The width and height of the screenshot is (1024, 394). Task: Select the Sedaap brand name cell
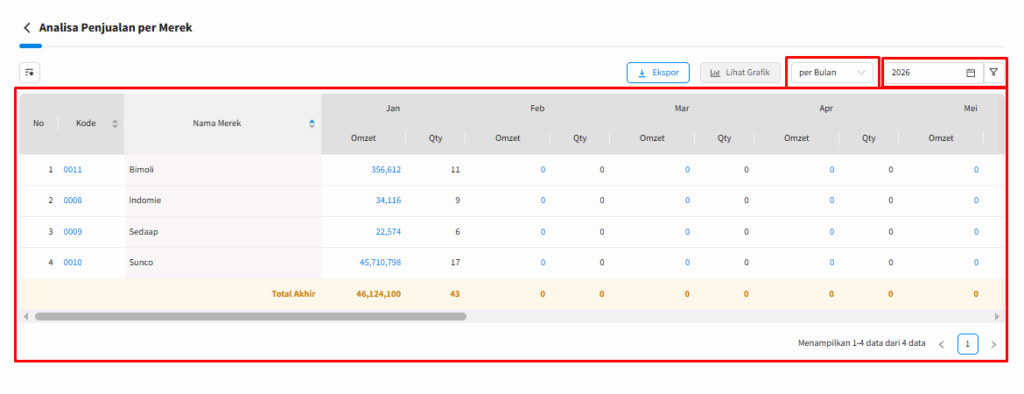[223, 231]
